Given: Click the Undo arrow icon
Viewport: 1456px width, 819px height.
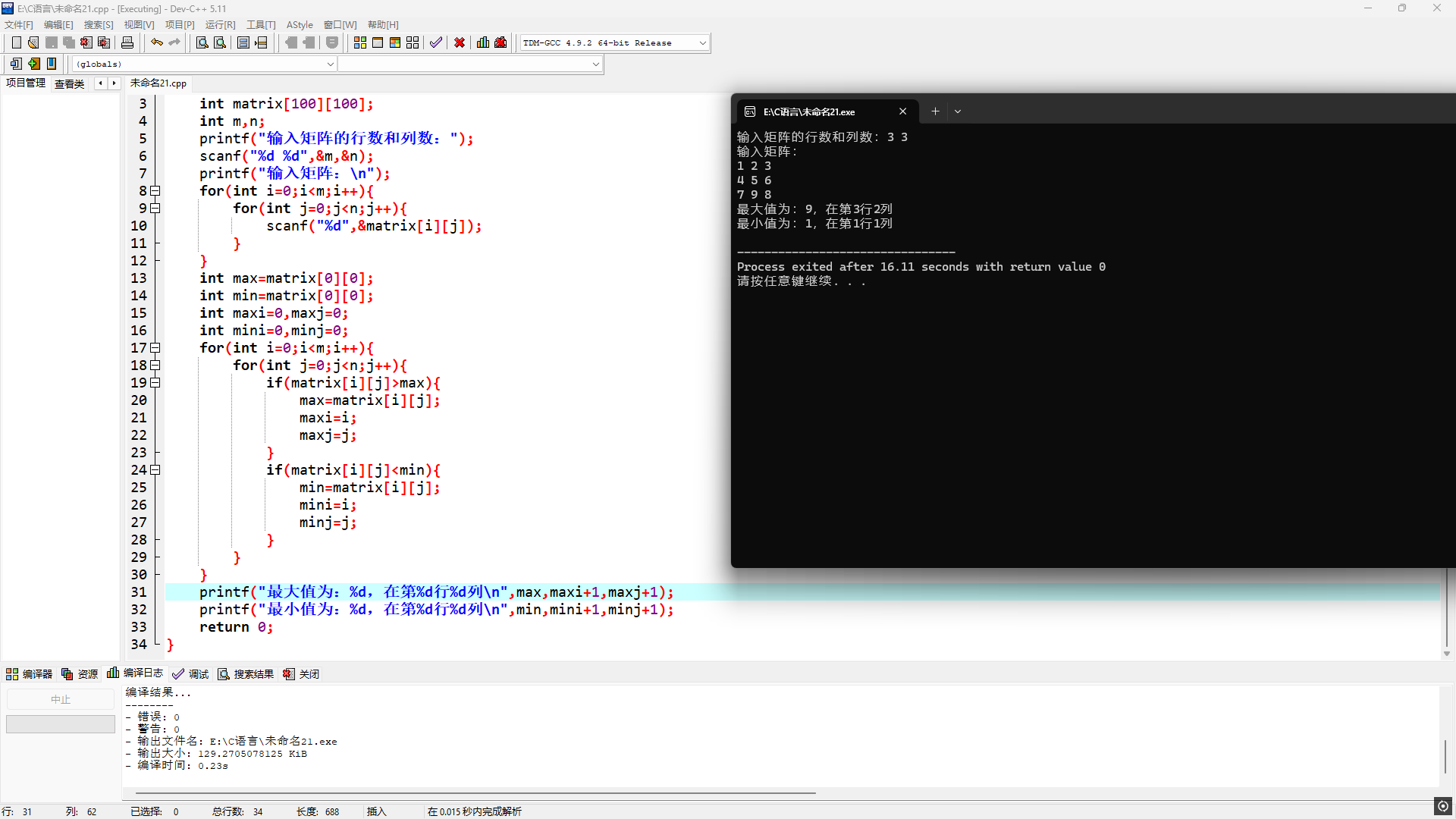Looking at the screenshot, I should click(156, 43).
